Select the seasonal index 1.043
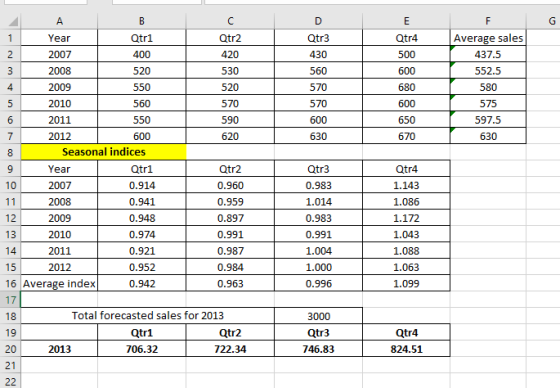 click(406, 234)
